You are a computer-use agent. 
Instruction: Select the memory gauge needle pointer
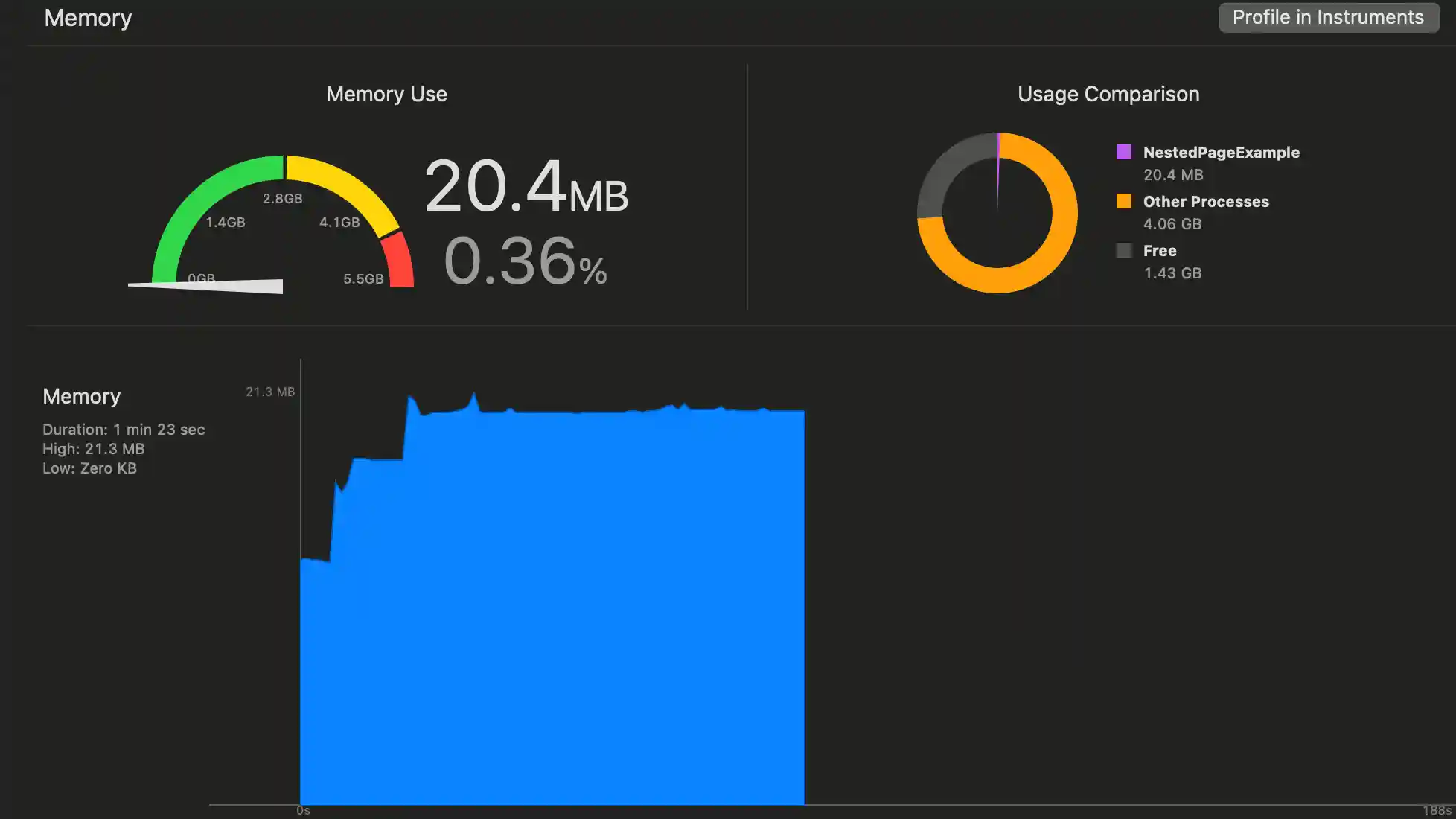[223, 286]
